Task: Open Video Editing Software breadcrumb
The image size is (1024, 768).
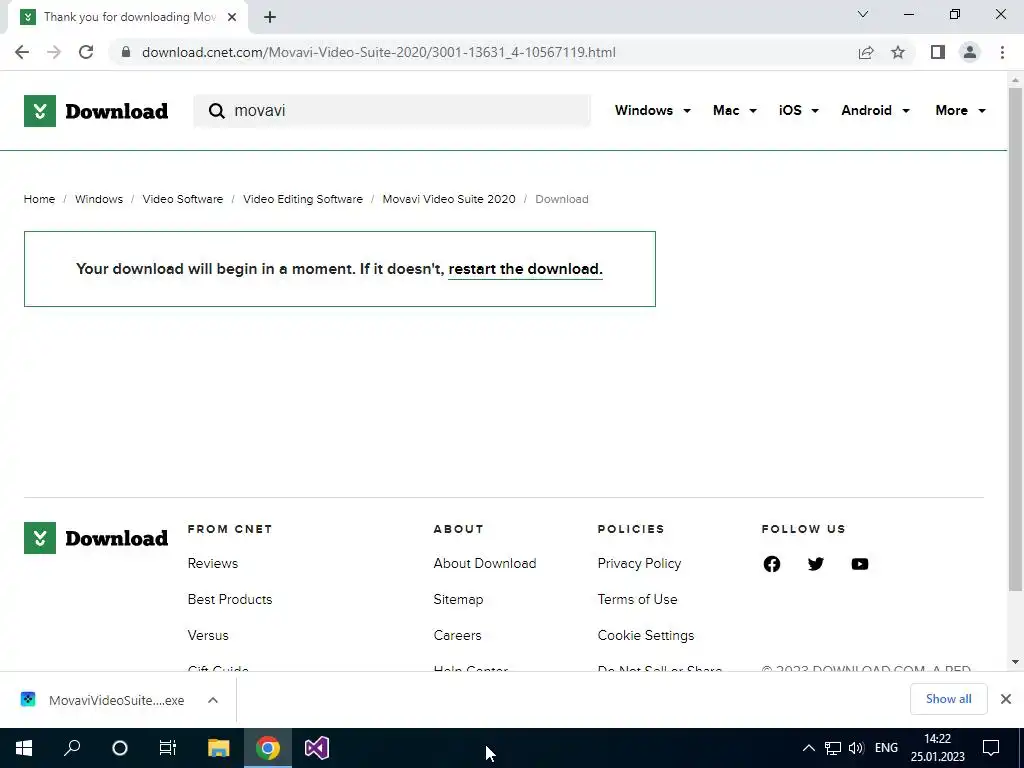Action: (303, 199)
